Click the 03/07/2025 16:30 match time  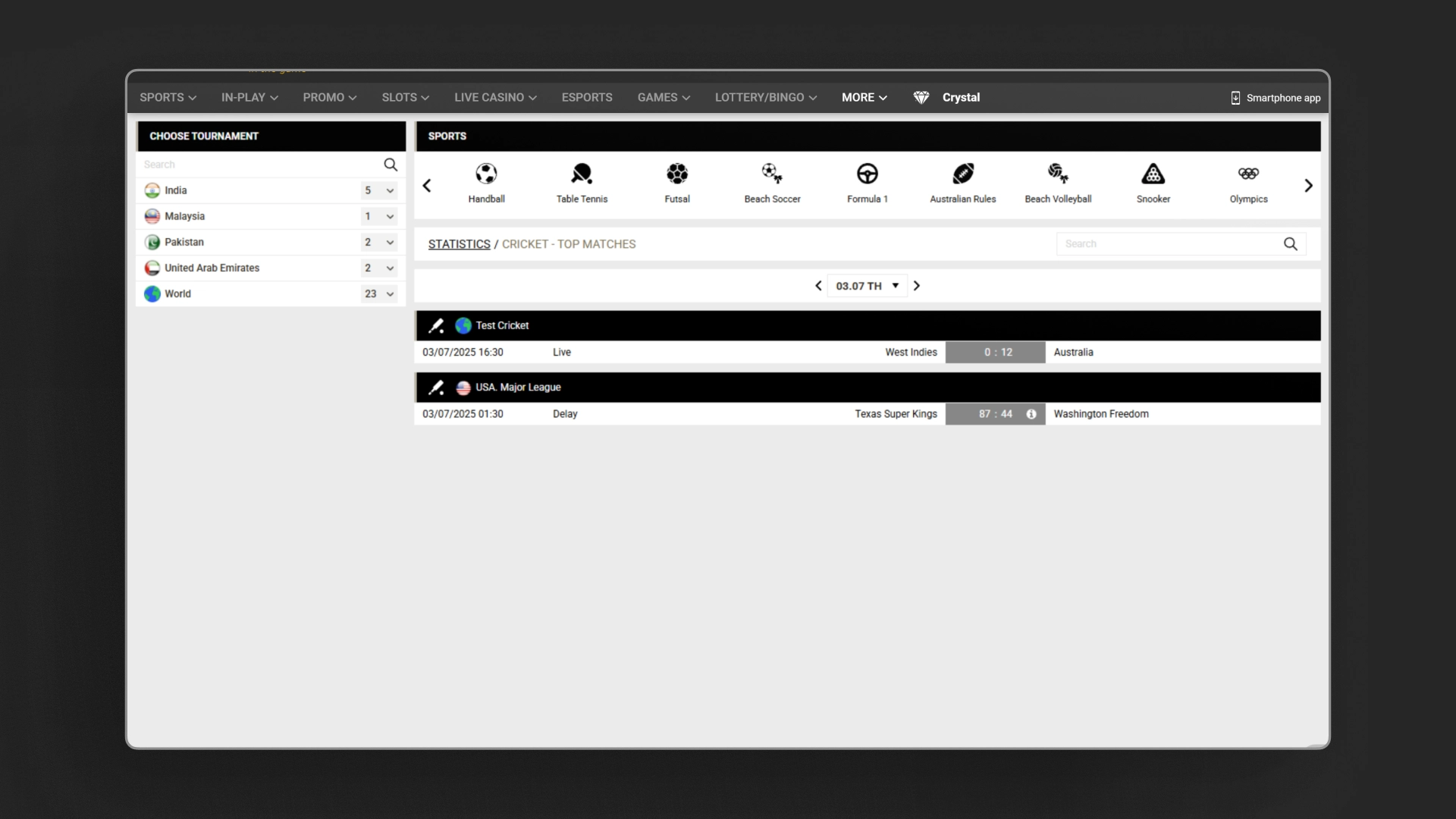point(463,353)
